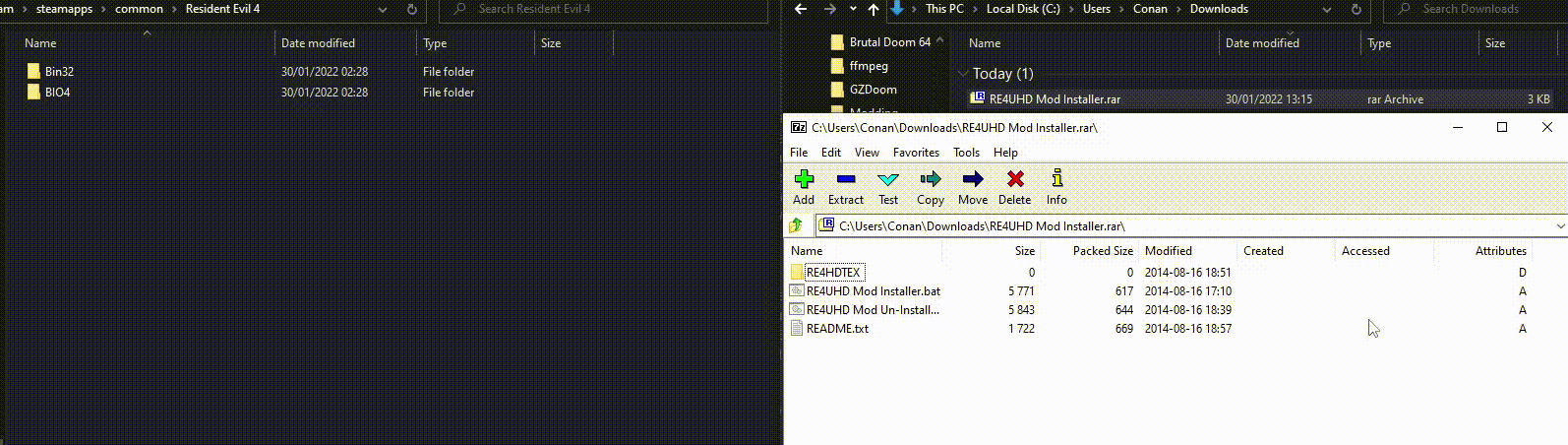The width and height of the screenshot is (1568, 445).
Task: Open the Help menu in 7-Zip
Action: pos(1005,153)
